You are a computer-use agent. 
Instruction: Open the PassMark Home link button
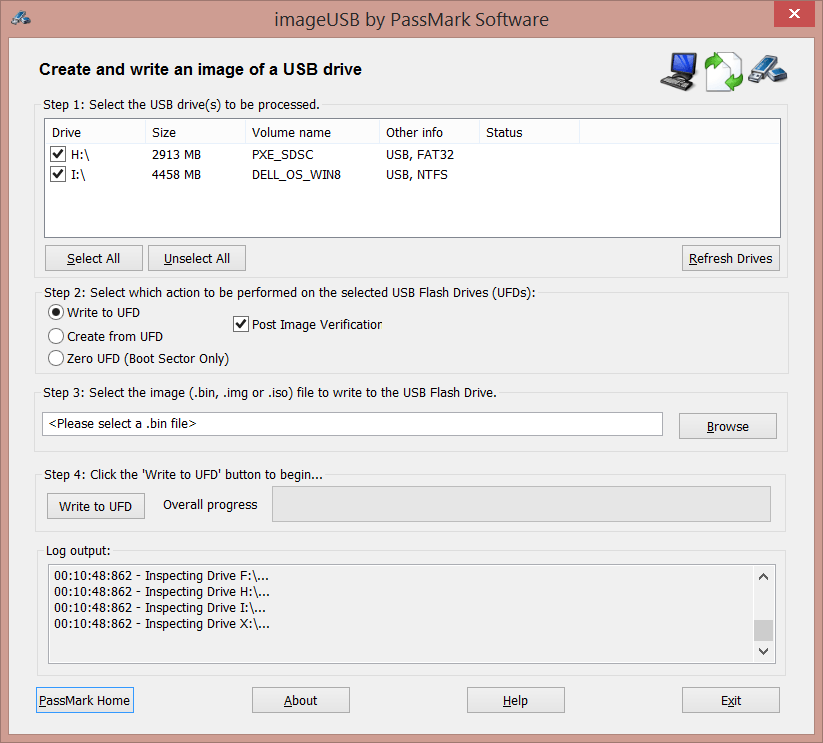pos(85,700)
